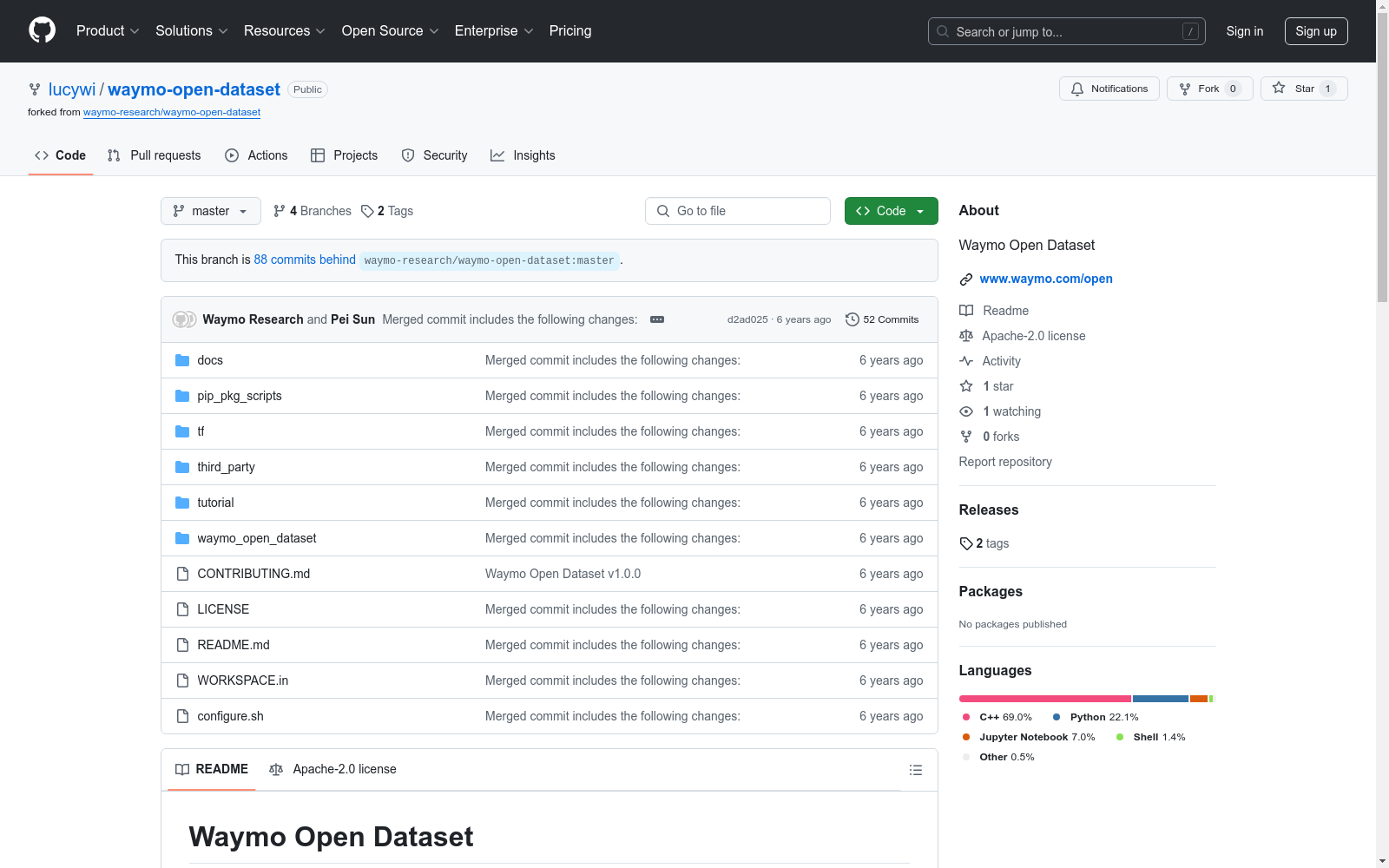Click the configure.sh file icon
Screen dimensions: 1389x868
(x=182, y=716)
